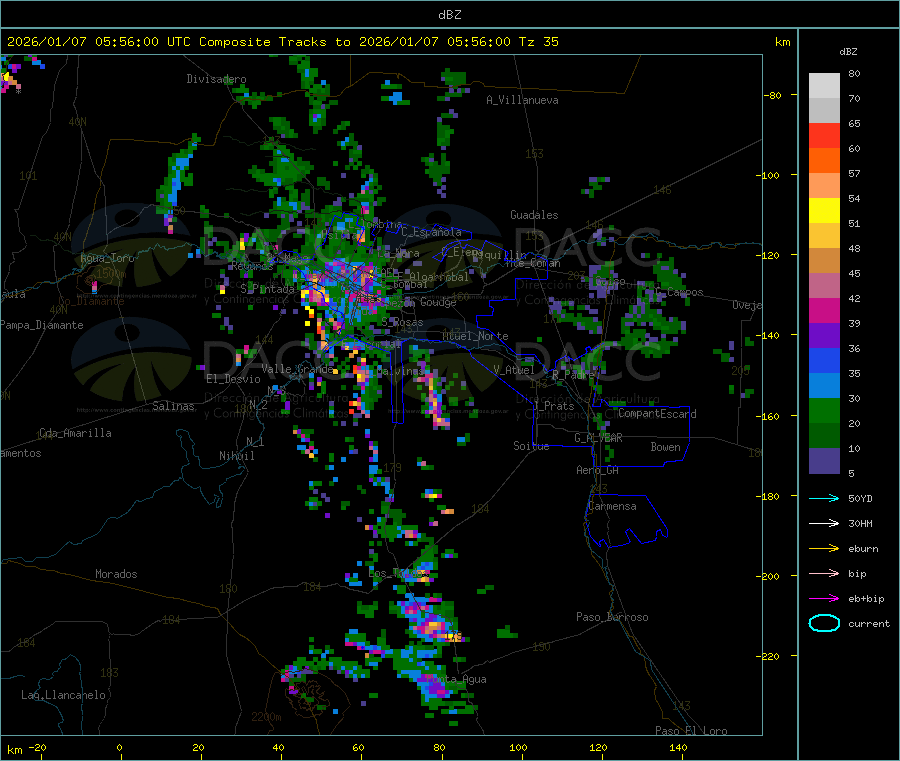Click the 'Guadales' map label
This screenshot has height=761, width=900.
534,215
